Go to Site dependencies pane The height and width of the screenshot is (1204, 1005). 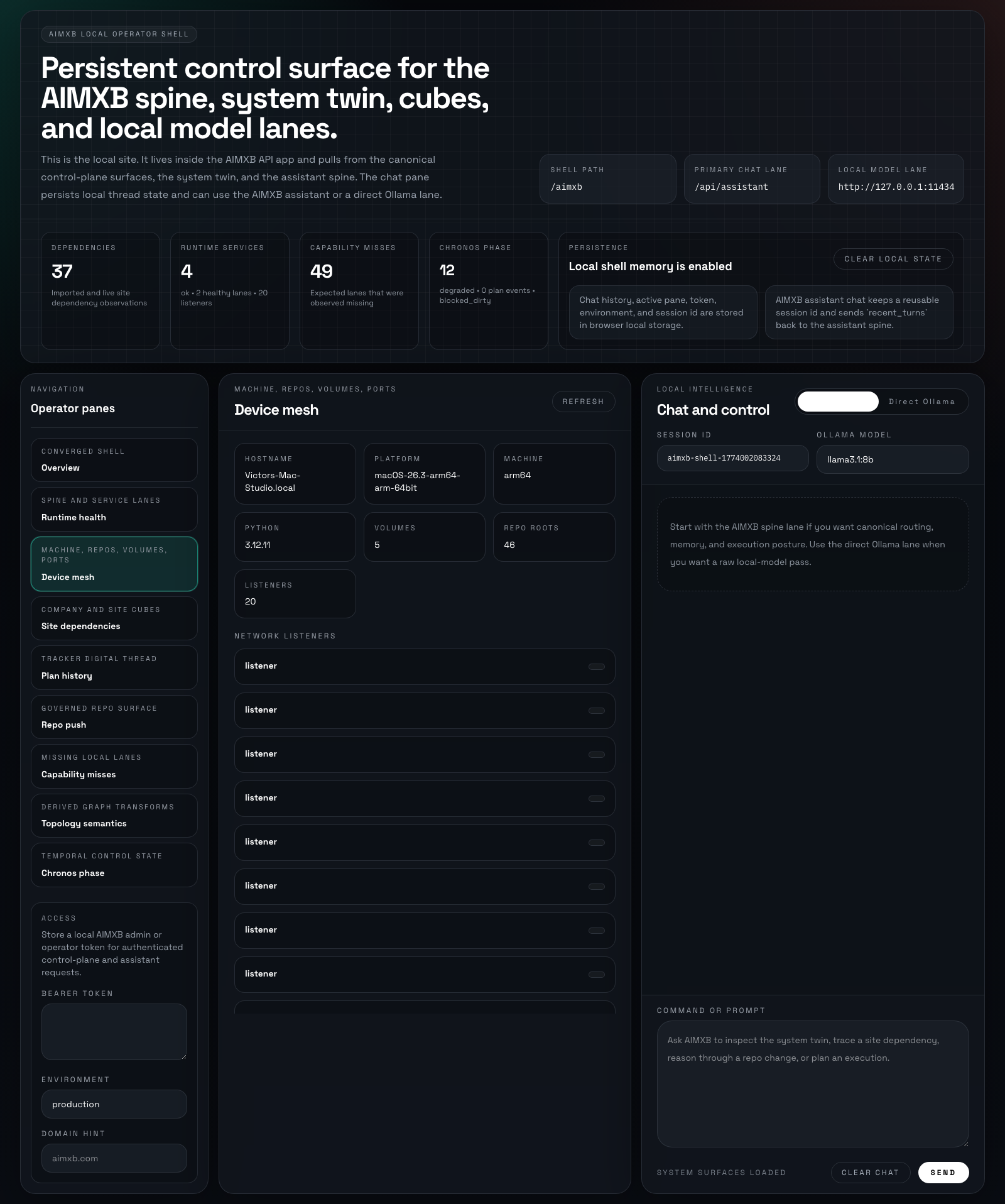(x=114, y=618)
